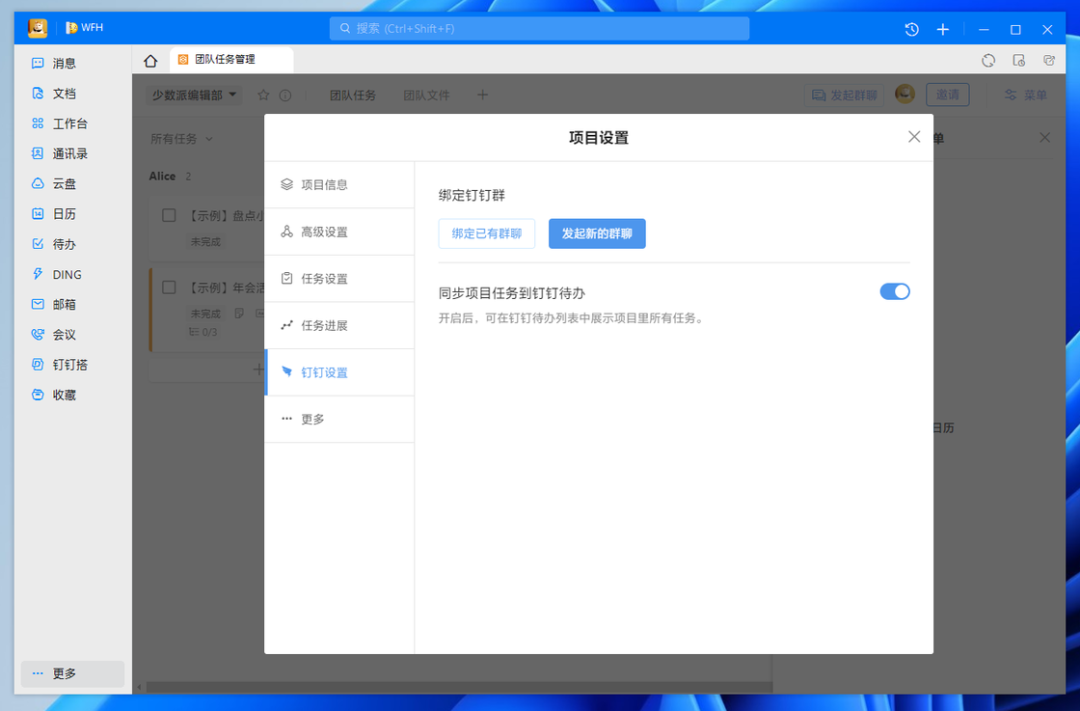
Task: Disable 同步项目任务到钉钉待办 toggle switch
Action: 894,292
